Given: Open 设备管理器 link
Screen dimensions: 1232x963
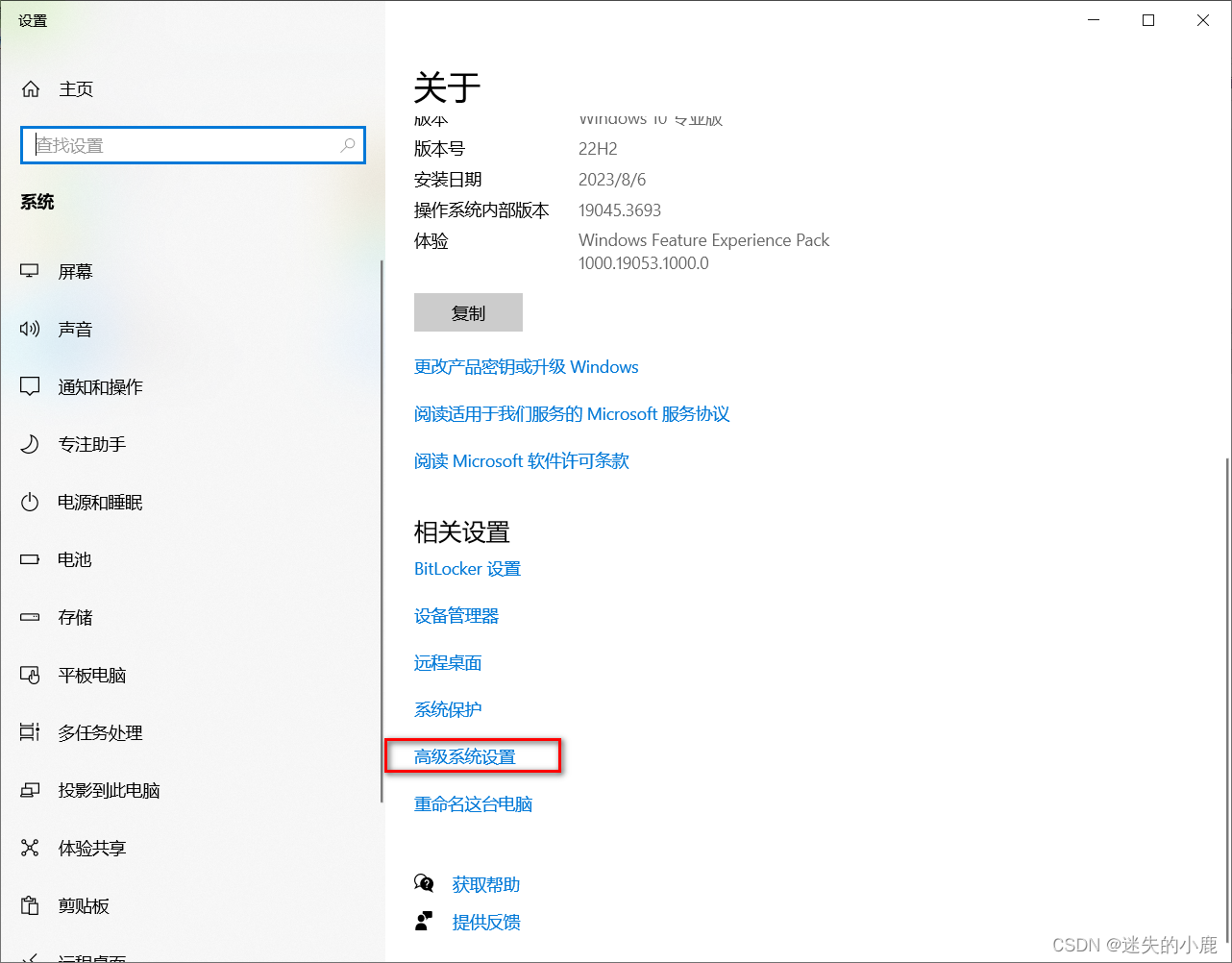Looking at the screenshot, I should [x=456, y=616].
